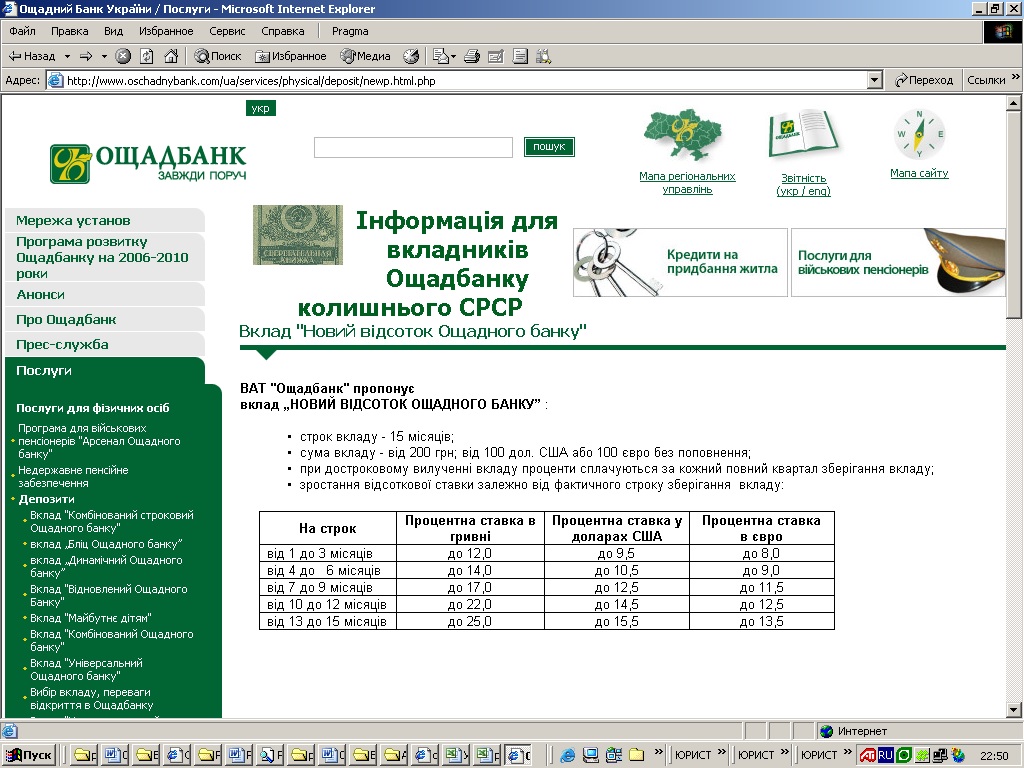Click the address bar URL field
Screen dimensions: 1024x768
tap(457, 80)
